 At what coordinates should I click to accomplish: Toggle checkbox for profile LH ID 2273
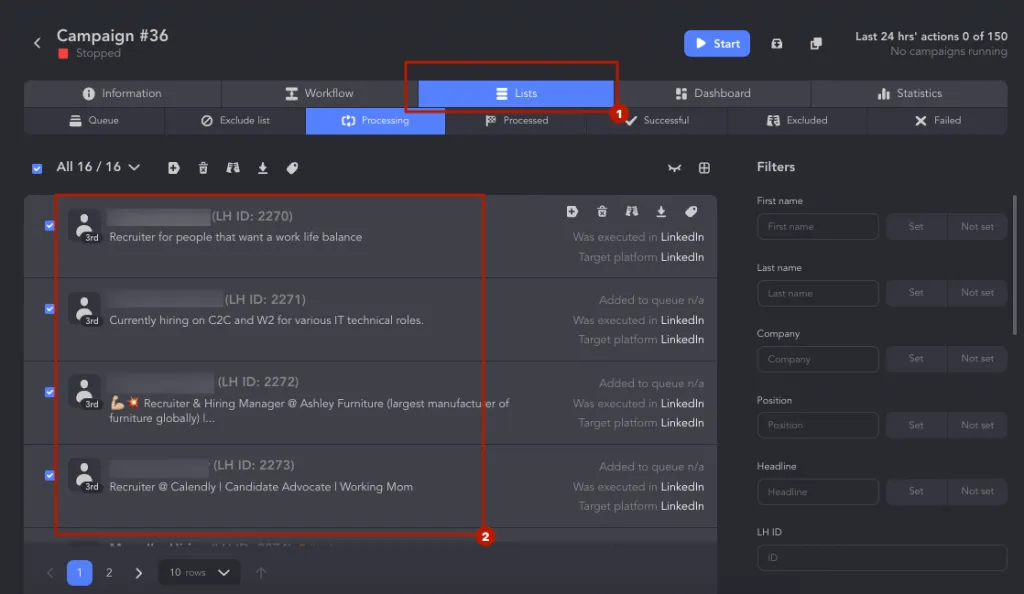point(50,475)
